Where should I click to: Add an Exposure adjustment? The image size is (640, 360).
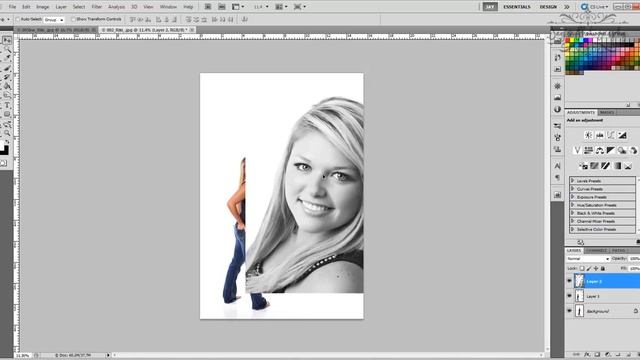pos(622,135)
